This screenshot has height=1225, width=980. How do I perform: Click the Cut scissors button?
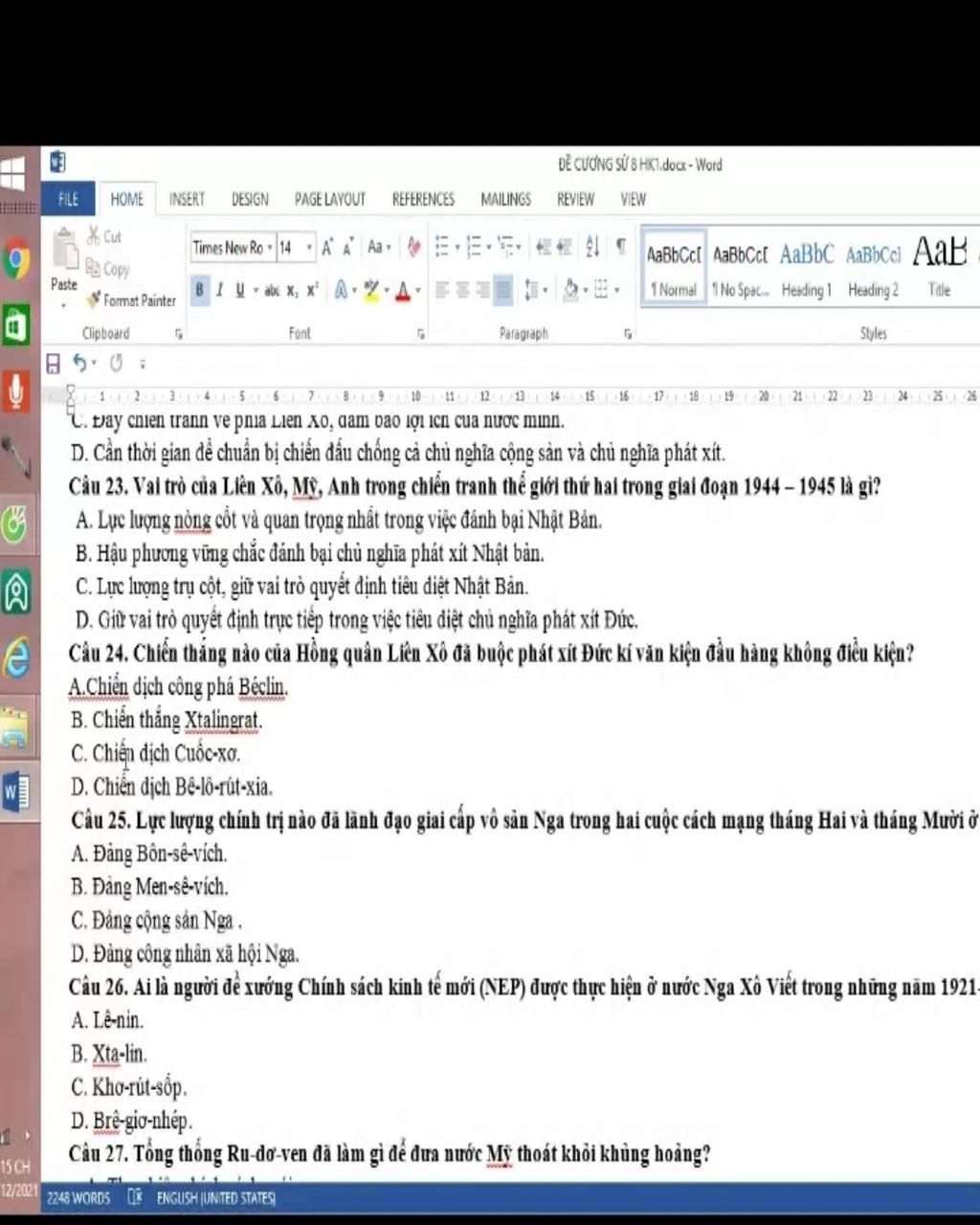tap(104, 236)
